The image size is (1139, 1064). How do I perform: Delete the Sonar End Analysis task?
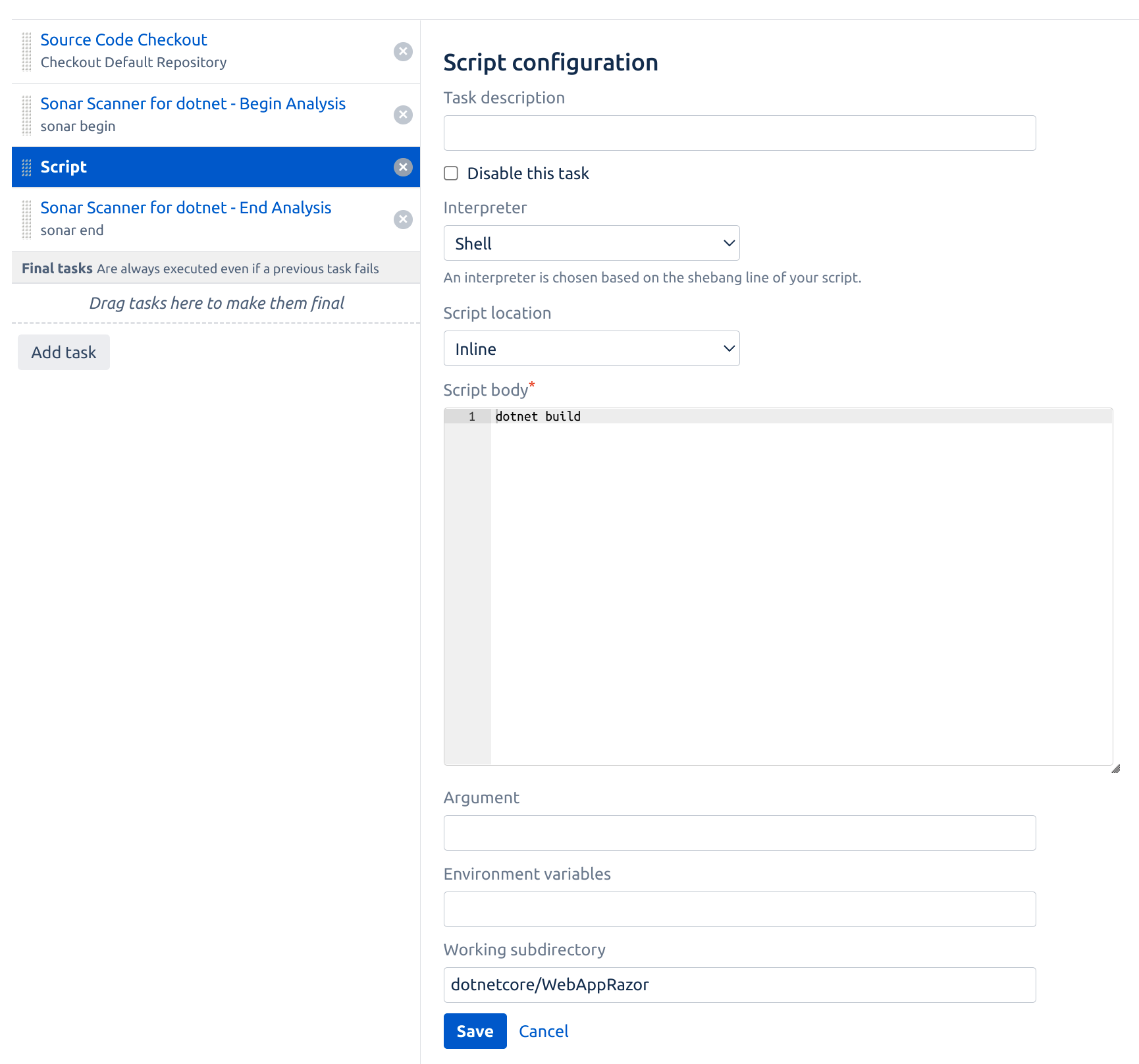(x=403, y=219)
